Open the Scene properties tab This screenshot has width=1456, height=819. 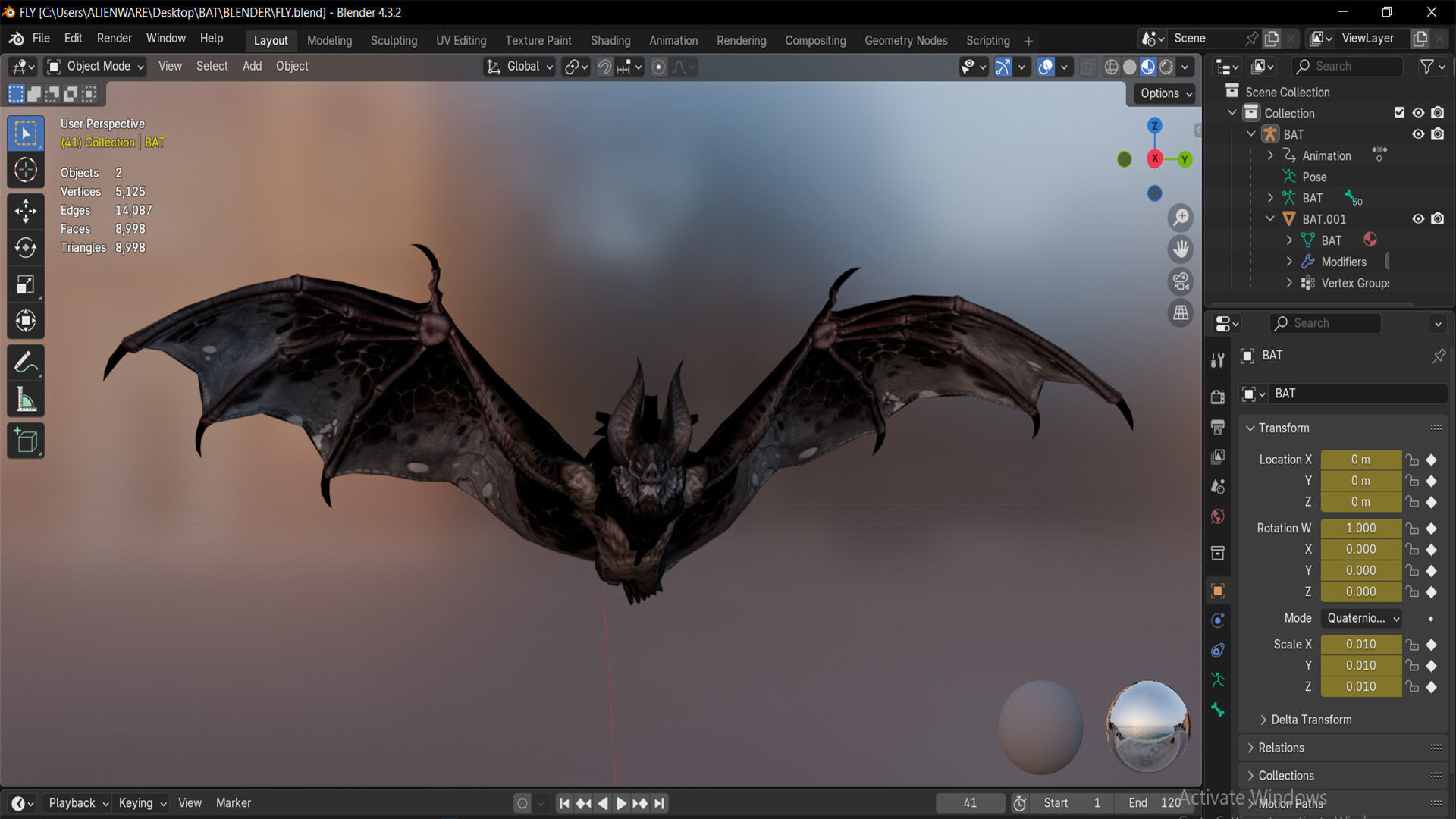click(1218, 487)
